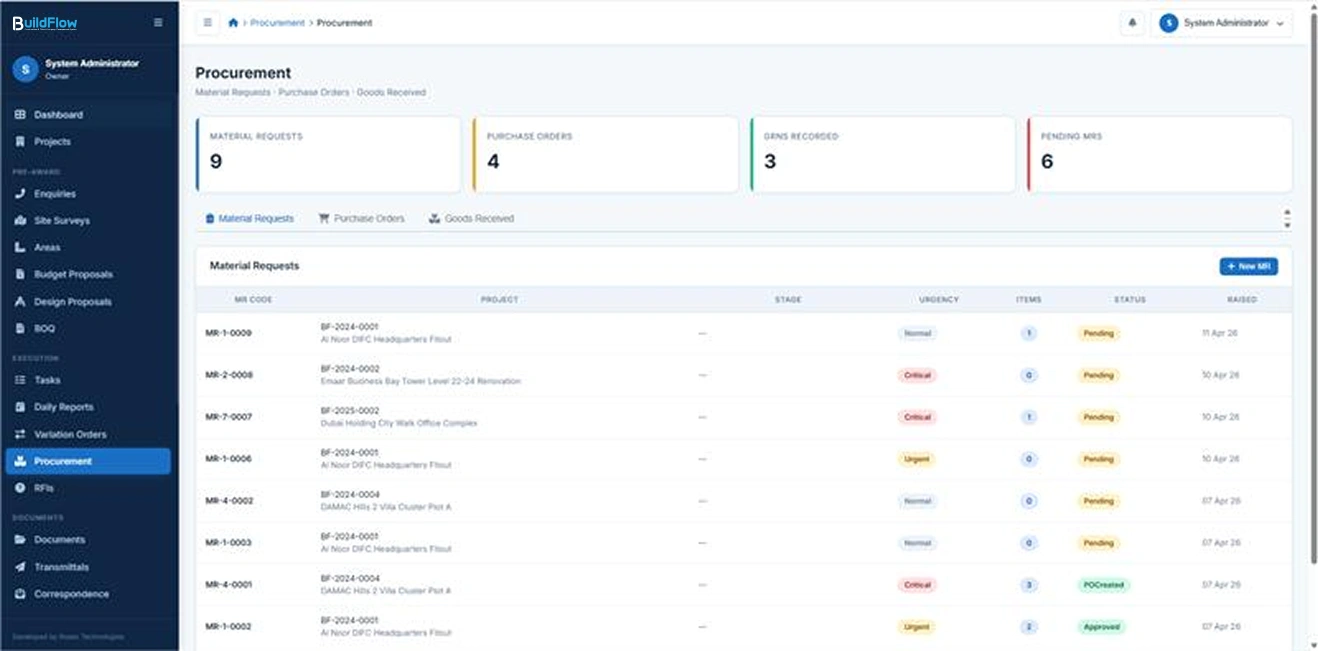Click the tab strip scroll-down arrow
The height and width of the screenshot is (651, 1318).
tap(1286, 225)
